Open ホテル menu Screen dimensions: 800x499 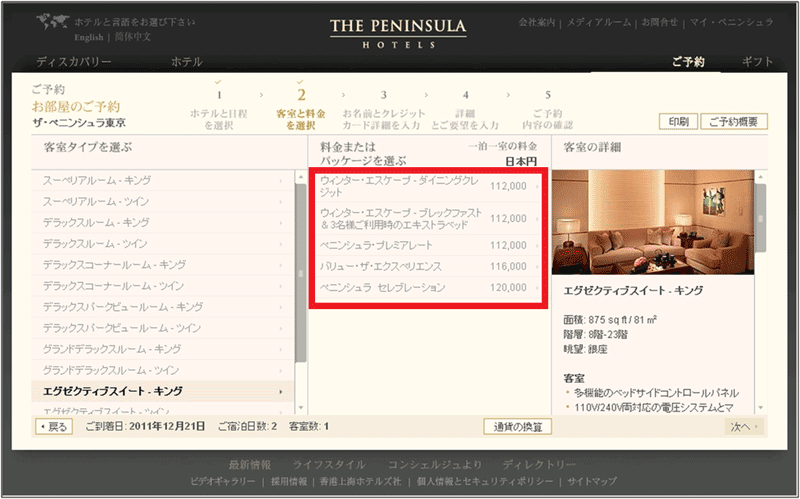tap(187, 62)
